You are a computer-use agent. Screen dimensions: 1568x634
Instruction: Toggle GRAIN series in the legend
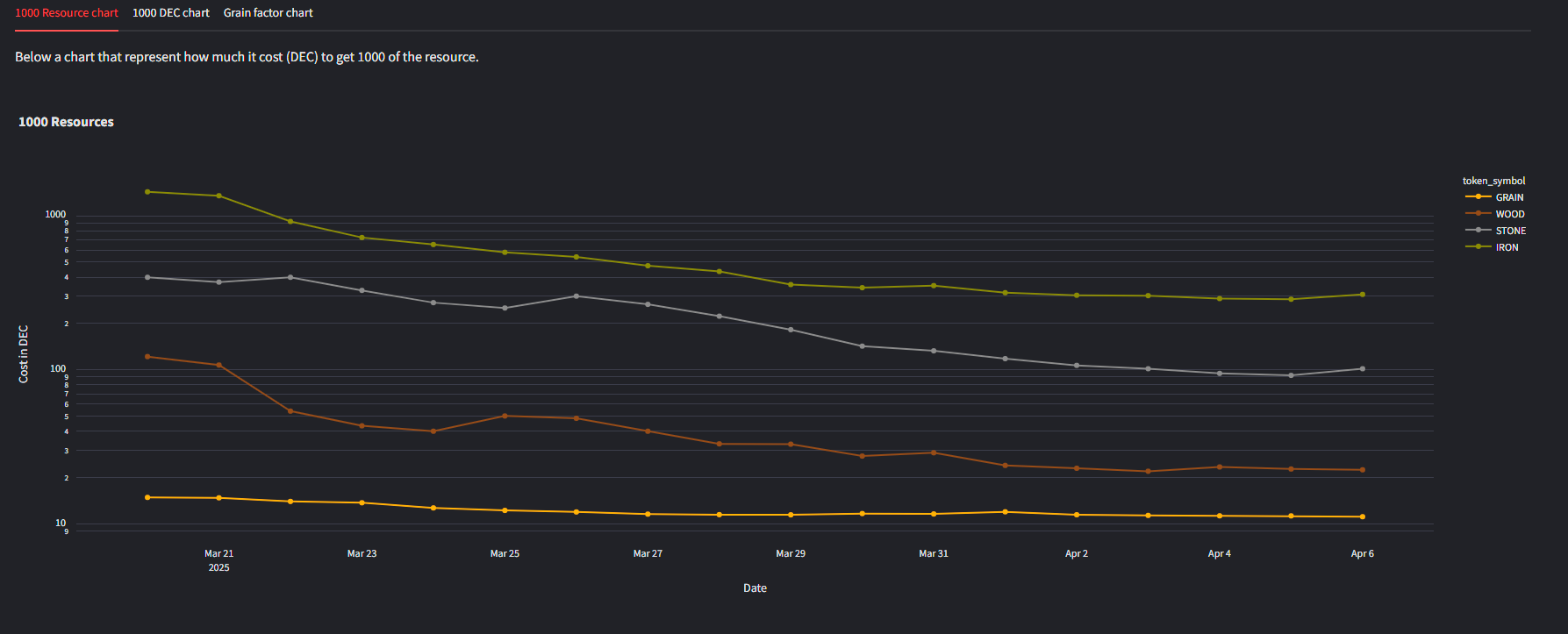(x=1495, y=197)
